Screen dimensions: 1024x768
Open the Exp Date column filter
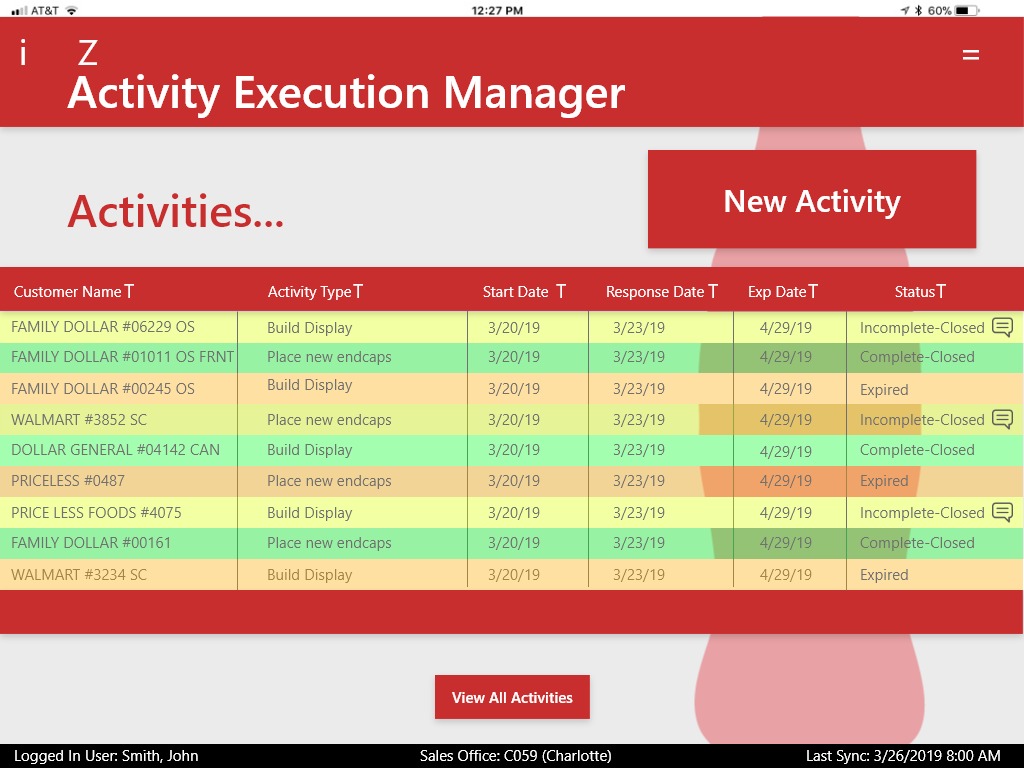[x=813, y=291]
